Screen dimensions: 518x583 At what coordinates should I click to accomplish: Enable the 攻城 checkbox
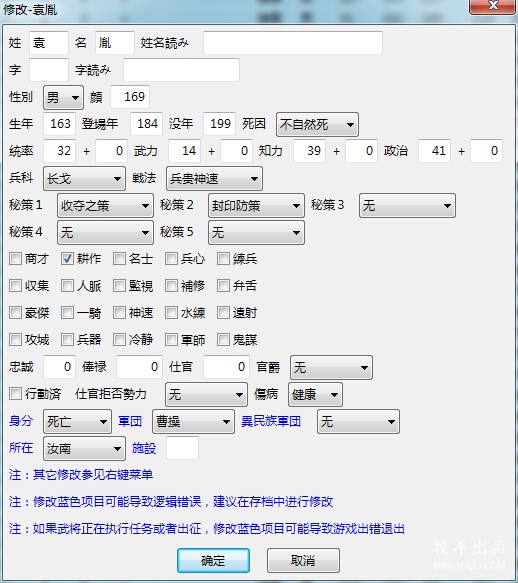(x=16, y=339)
